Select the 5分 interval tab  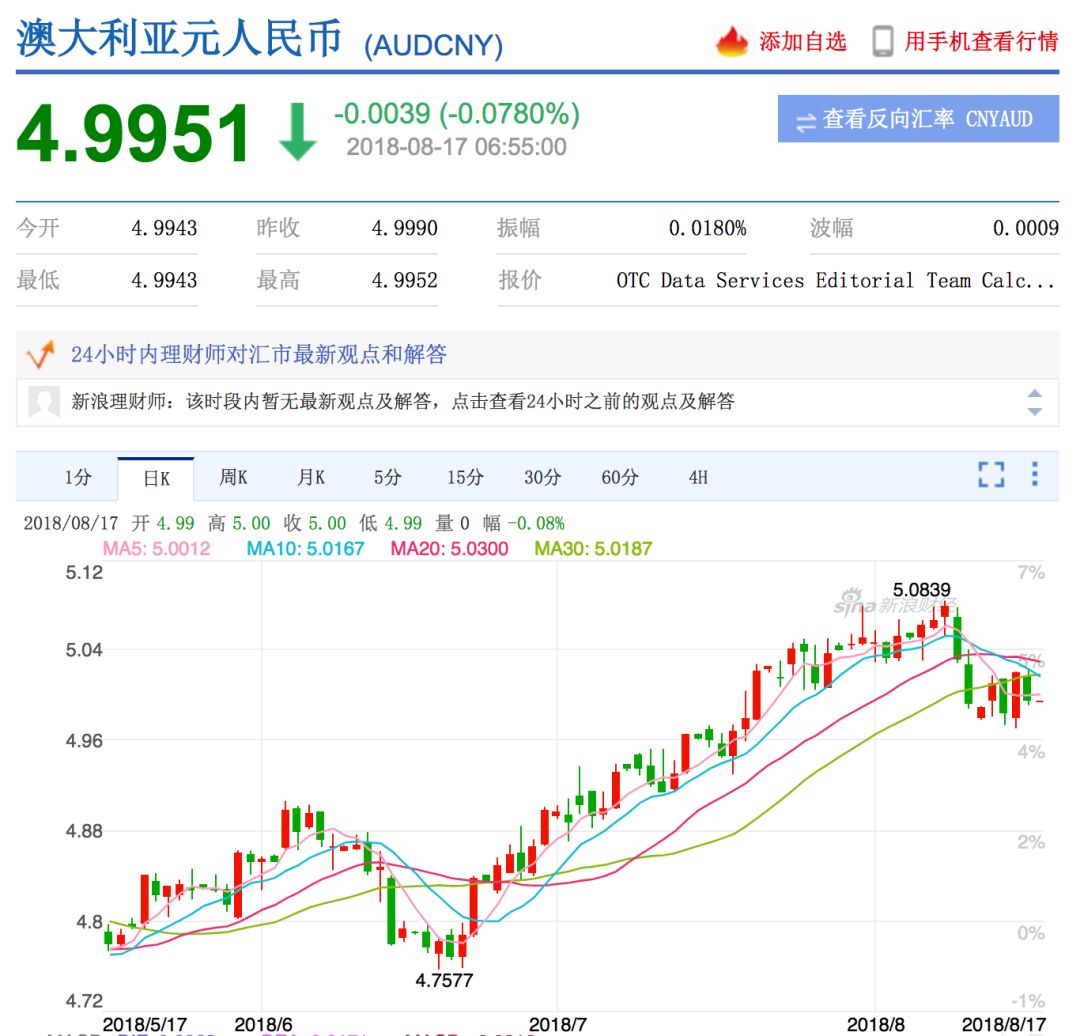coord(387,478)
